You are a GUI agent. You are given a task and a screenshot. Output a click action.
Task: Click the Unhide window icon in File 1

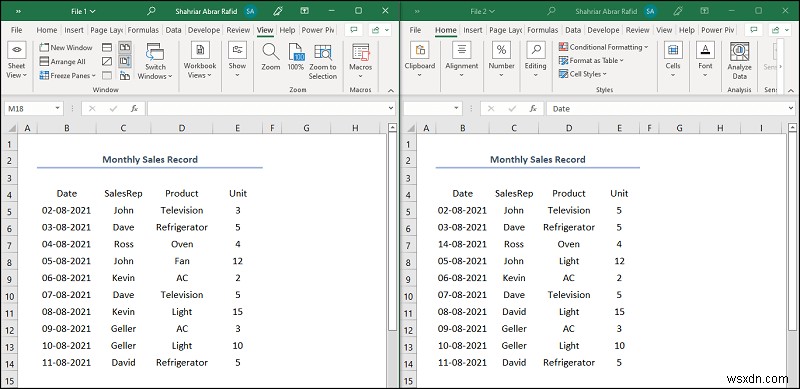click(x=107, y=76)
